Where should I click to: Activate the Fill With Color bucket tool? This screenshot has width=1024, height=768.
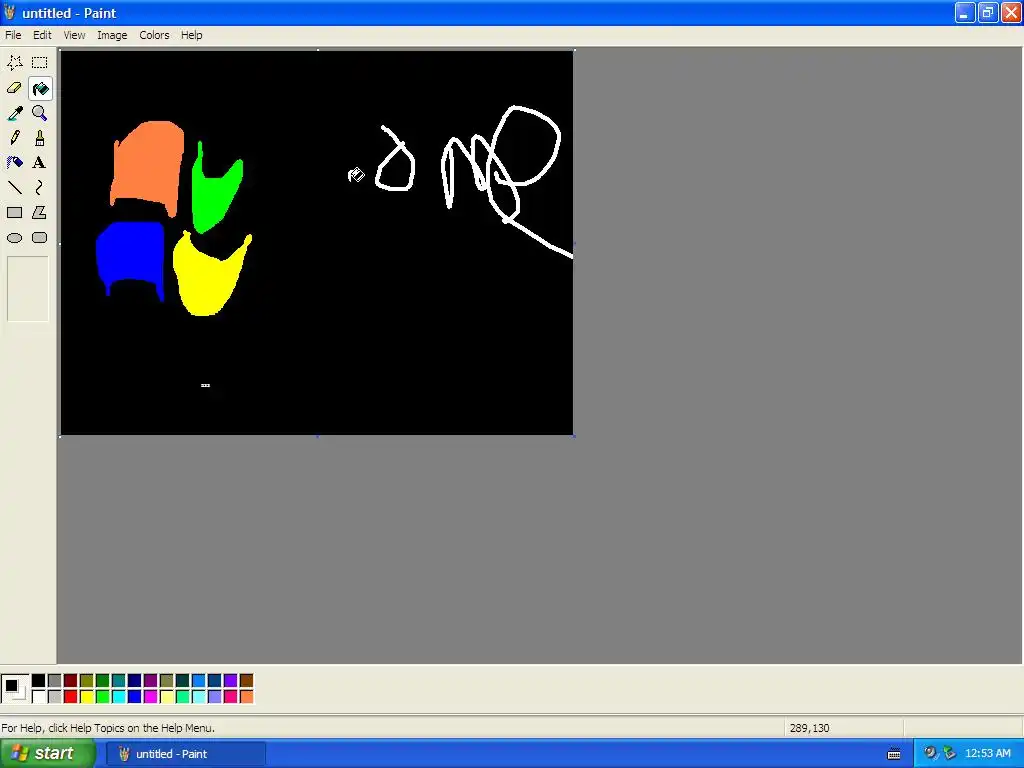pyautogui.click(x=40, y=88)
